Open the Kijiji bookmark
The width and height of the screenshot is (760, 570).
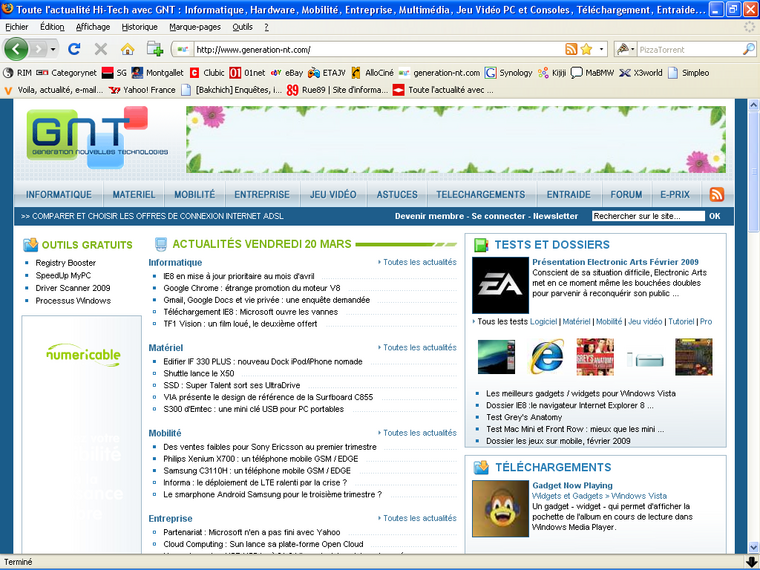pos(552,73)
